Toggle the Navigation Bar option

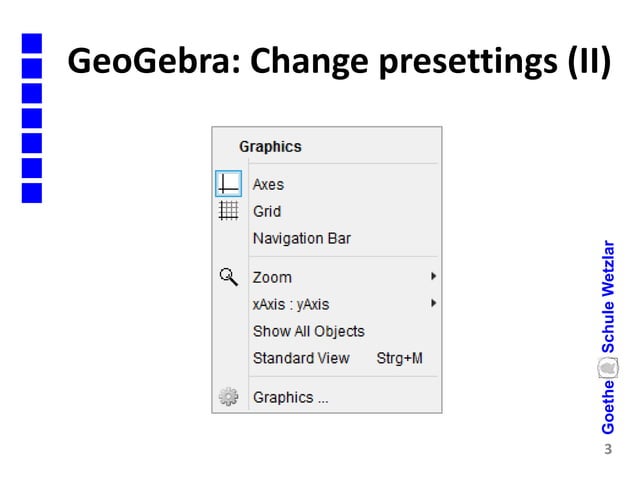[301, 238]
